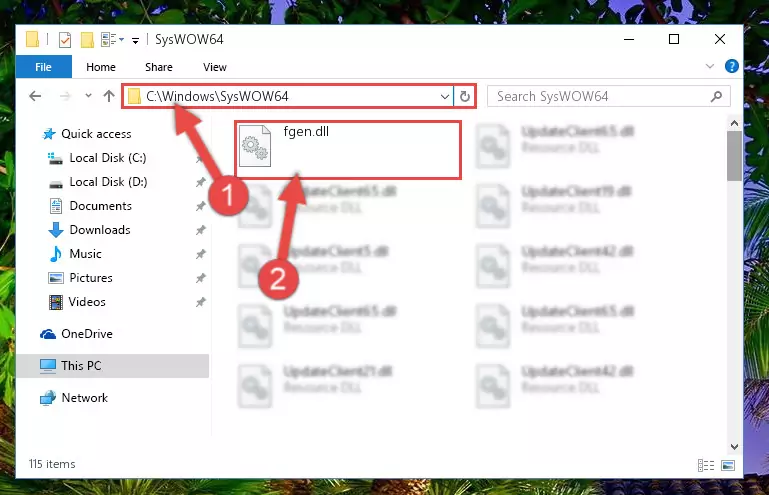The image size is (769, 495).
Task: Click the scroll up arrow of file list
Action: 734,124
